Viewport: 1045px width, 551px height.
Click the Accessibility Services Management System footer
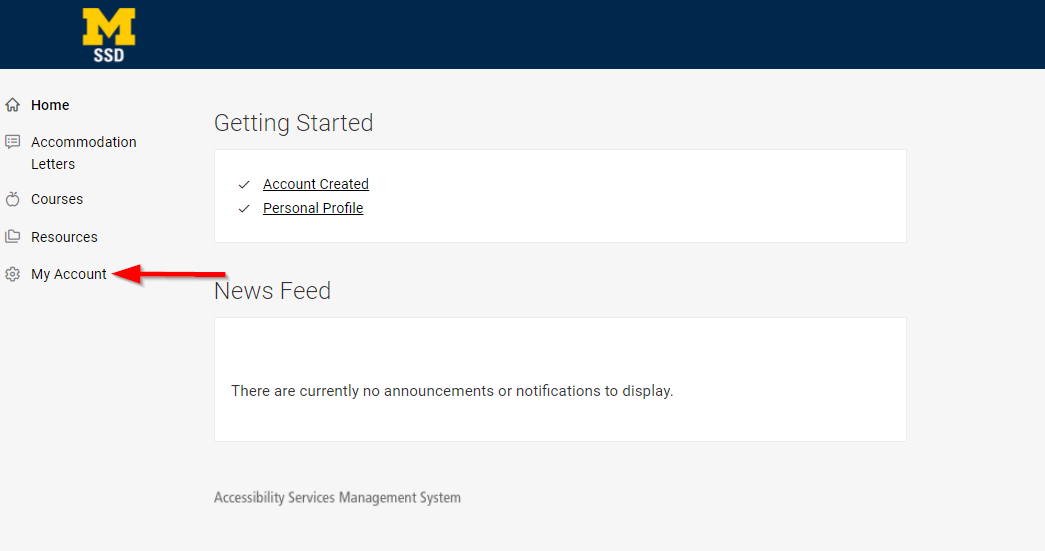pyautogui.click(x=337, y=497)
